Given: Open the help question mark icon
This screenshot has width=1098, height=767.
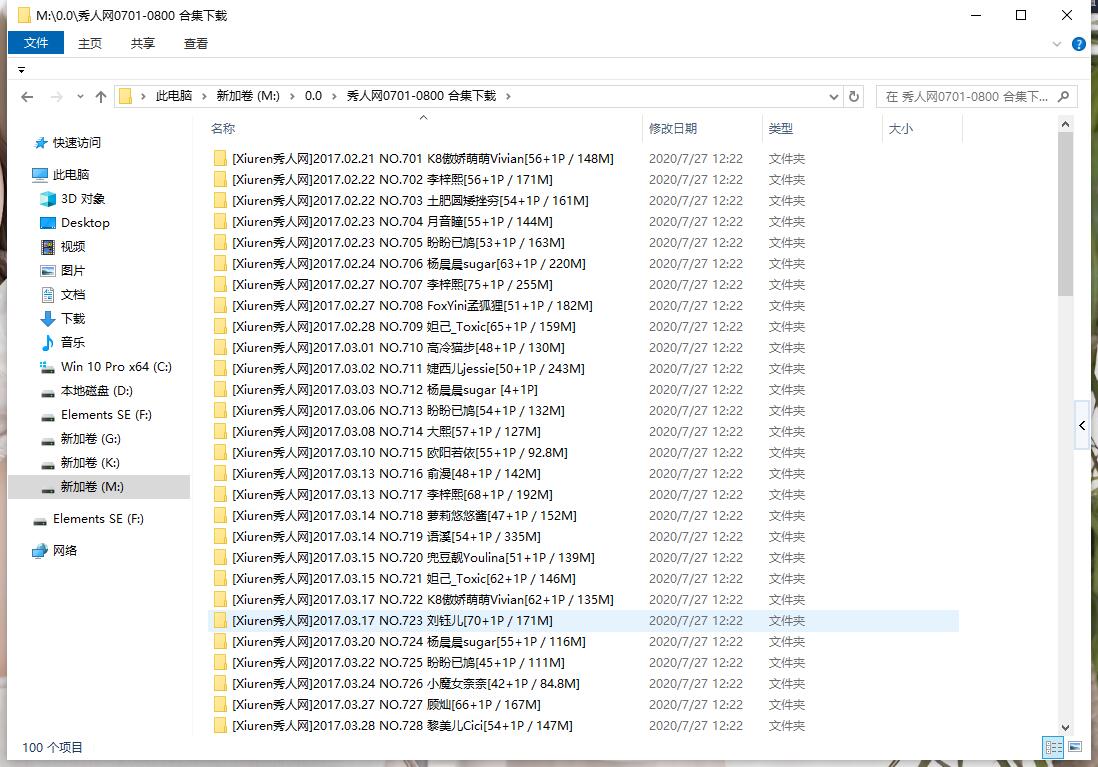Looking at the screenshot, I should click(1078, 44).
